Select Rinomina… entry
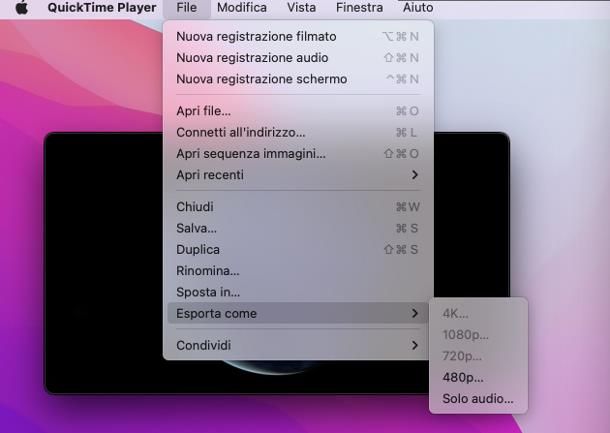 point(298,271)
